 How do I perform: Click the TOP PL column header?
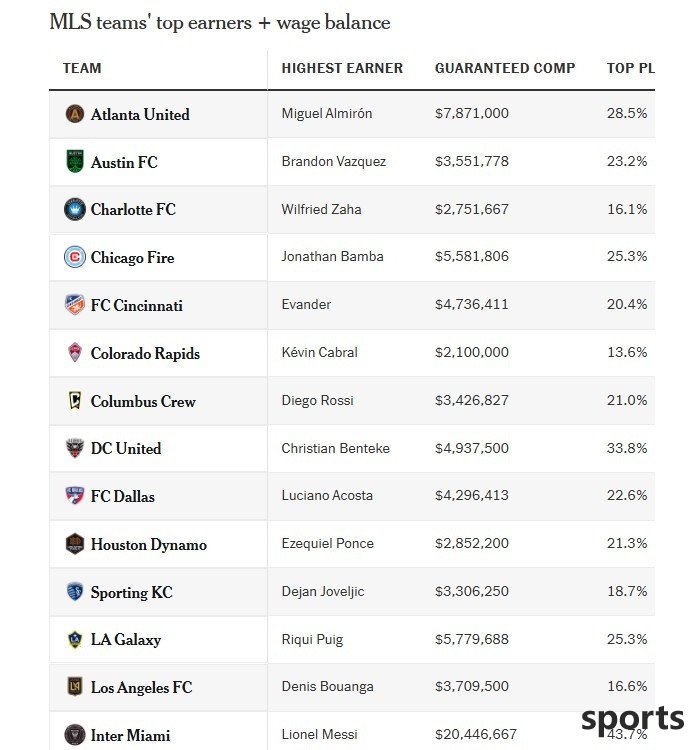tap(631, 68)
